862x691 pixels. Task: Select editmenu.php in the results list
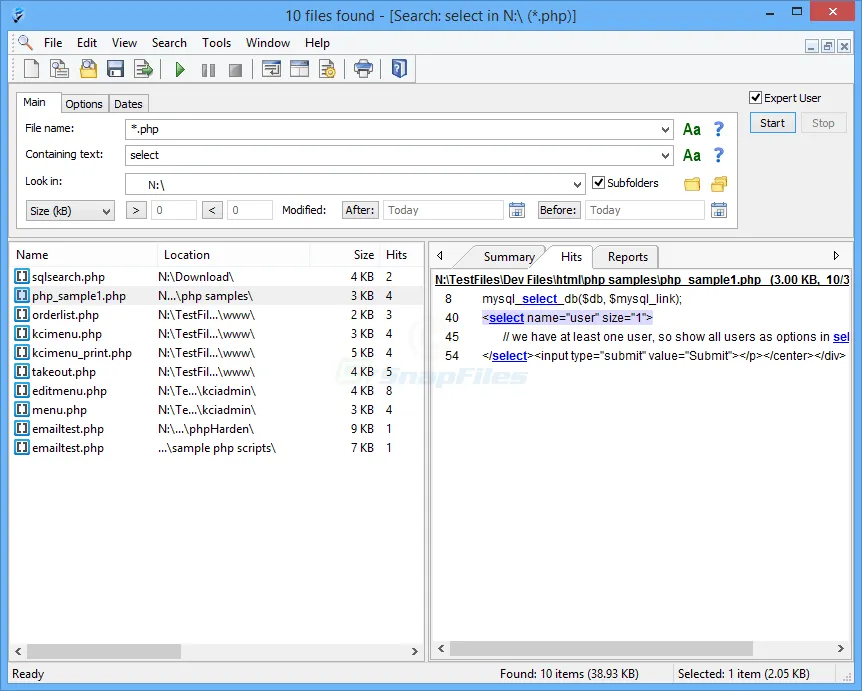[x=69, y=391]
